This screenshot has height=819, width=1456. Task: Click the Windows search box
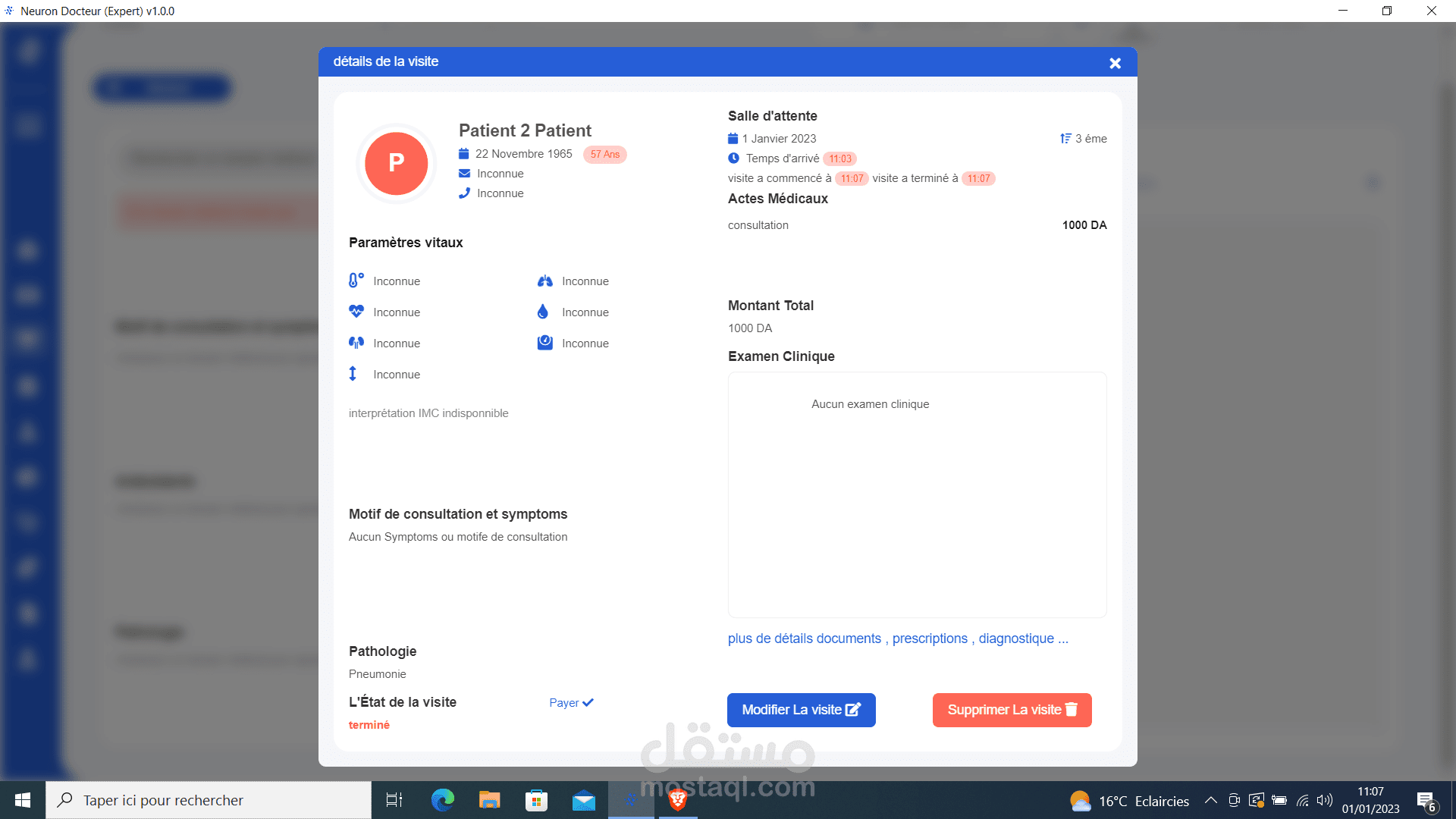point(209,800)
